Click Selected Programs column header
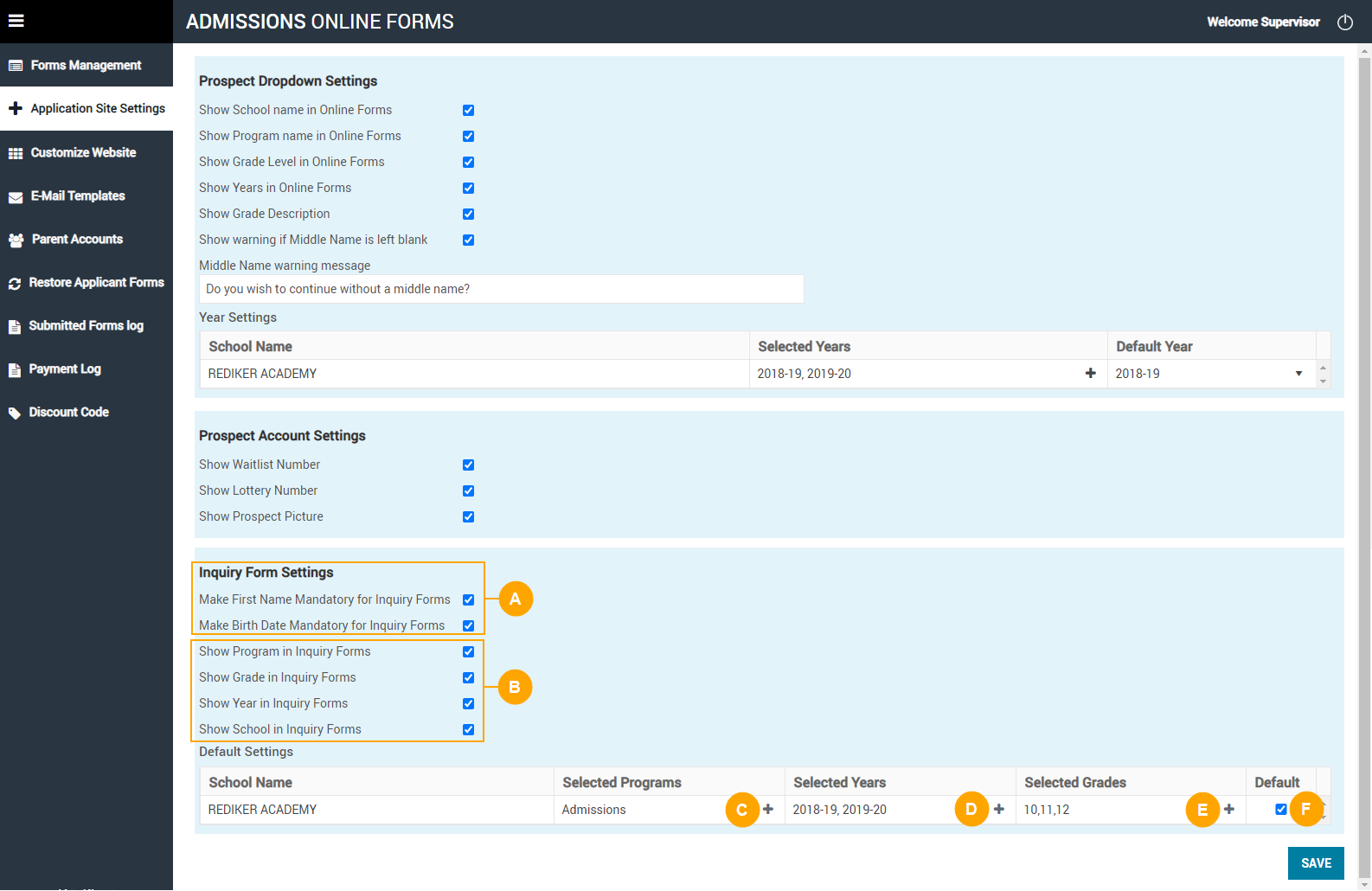The width and height of the screenshot is (1372, 891). (670, 782)
